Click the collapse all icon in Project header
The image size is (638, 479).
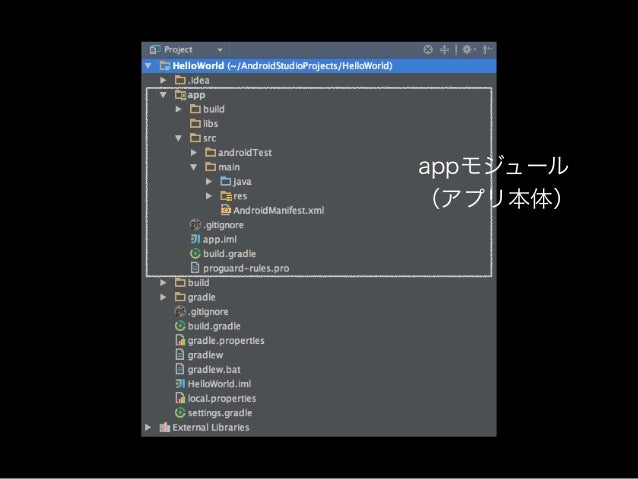444,50
